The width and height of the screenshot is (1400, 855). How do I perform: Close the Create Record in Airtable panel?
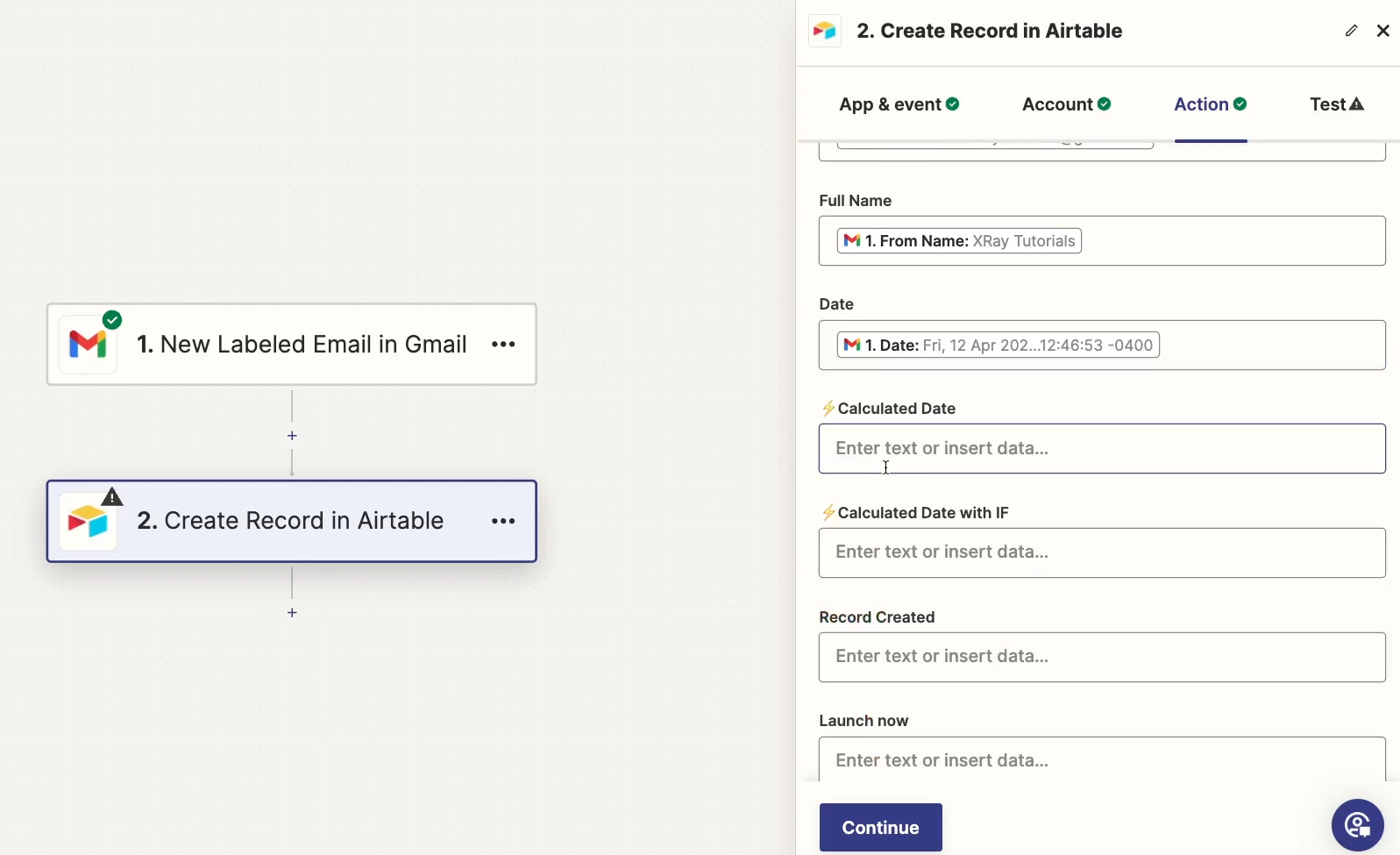pyautogui.click(x=1383, y=31)
